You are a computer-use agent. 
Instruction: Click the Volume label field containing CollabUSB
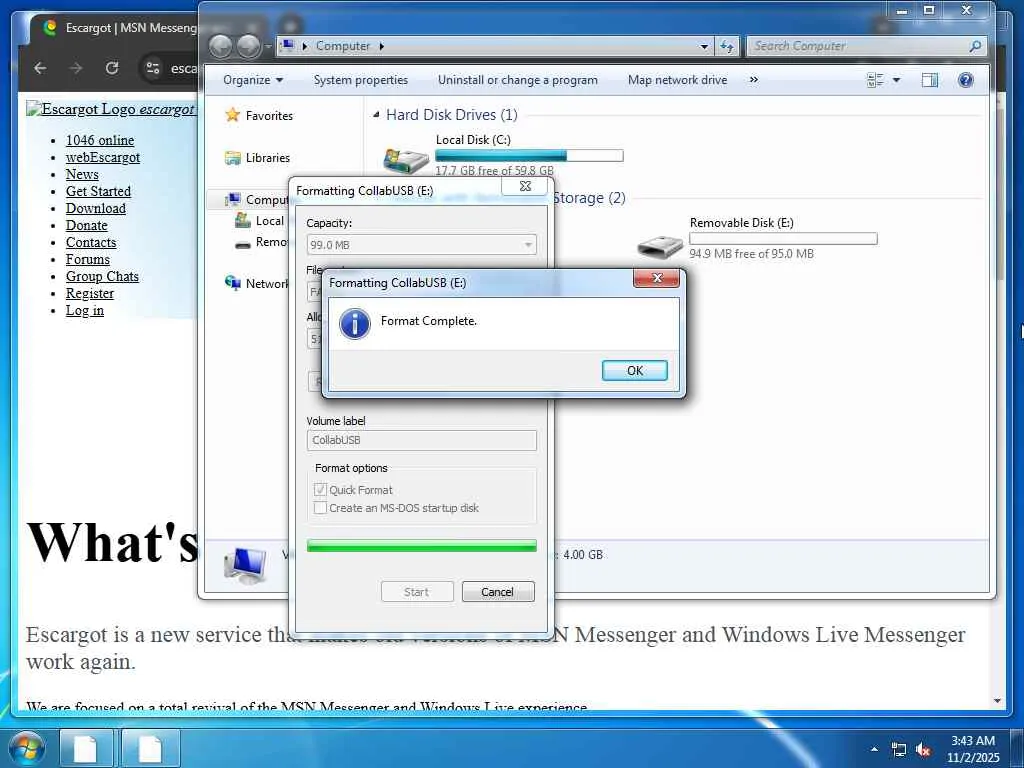pos(422,440)
